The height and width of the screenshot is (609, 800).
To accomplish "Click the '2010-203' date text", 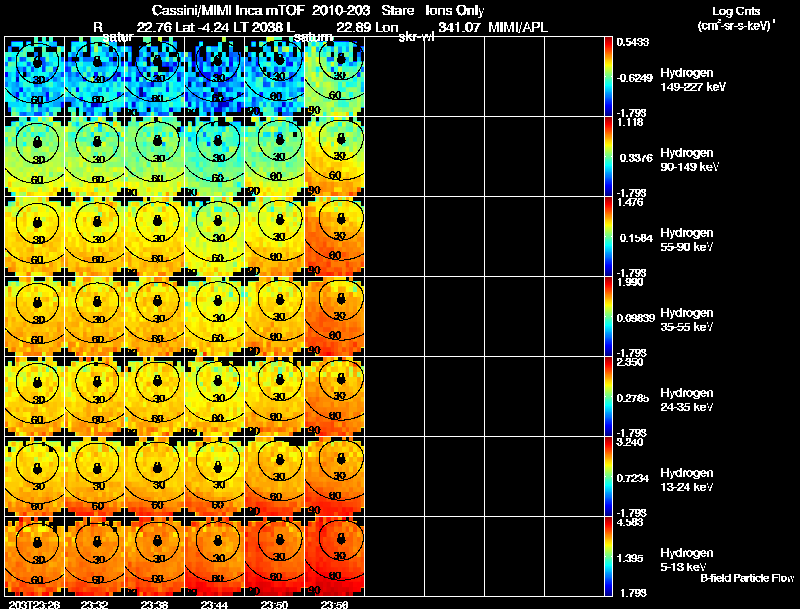I will click(x=341, y=11).
